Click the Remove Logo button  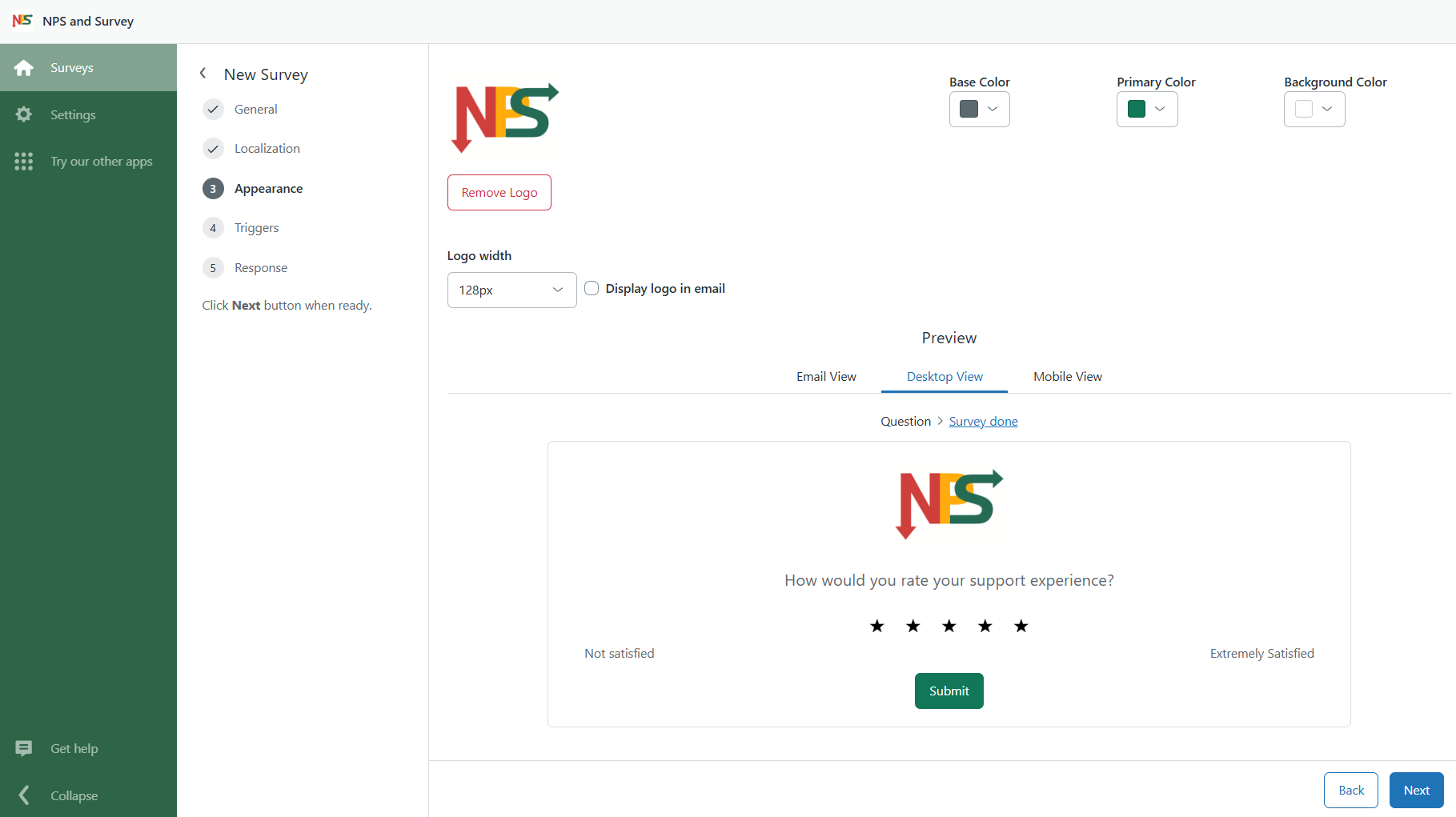pyautogui.click(x=499, y=193)
